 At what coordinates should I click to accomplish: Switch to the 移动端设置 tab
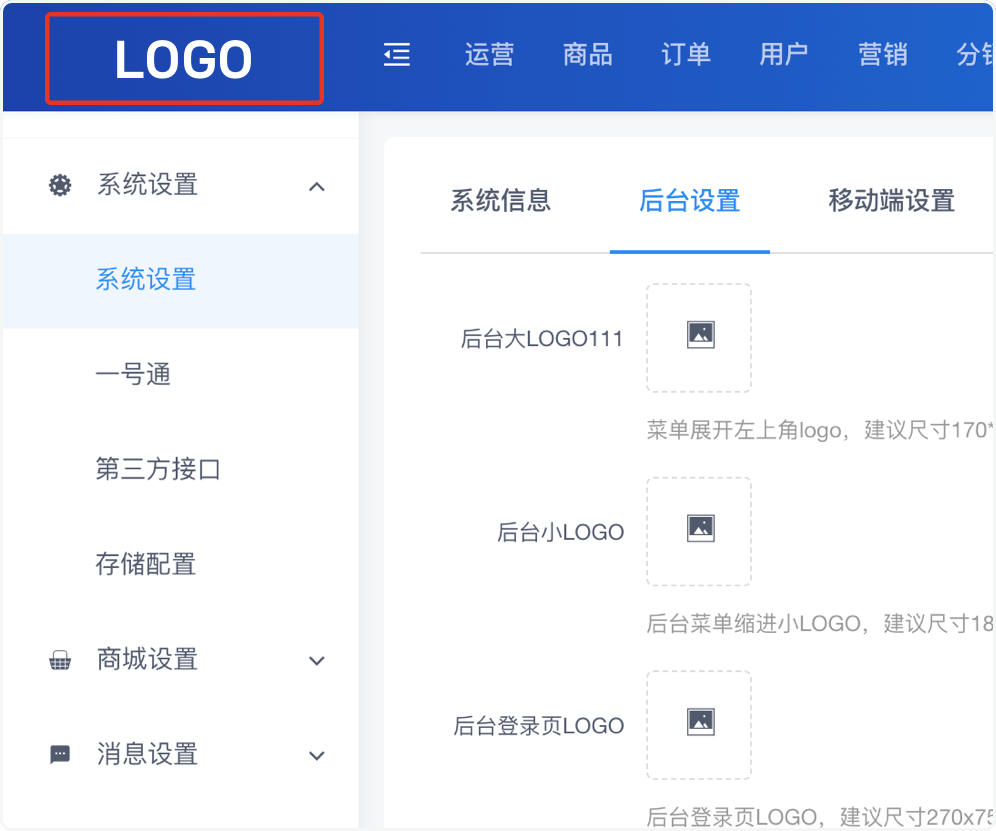click(891, 201)
